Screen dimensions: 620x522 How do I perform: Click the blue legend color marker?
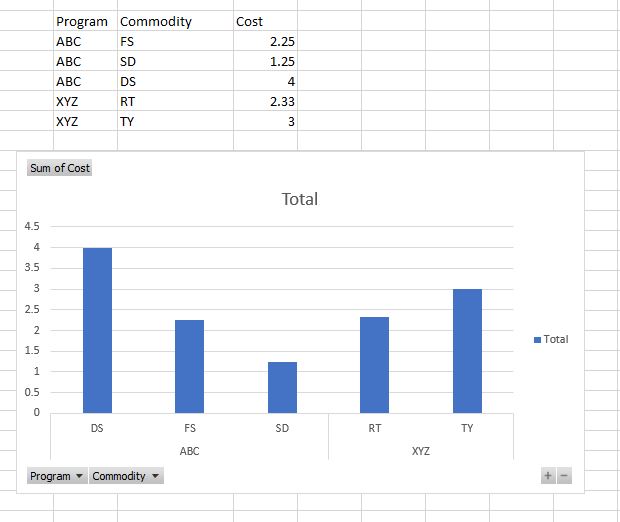click(537, 340)
